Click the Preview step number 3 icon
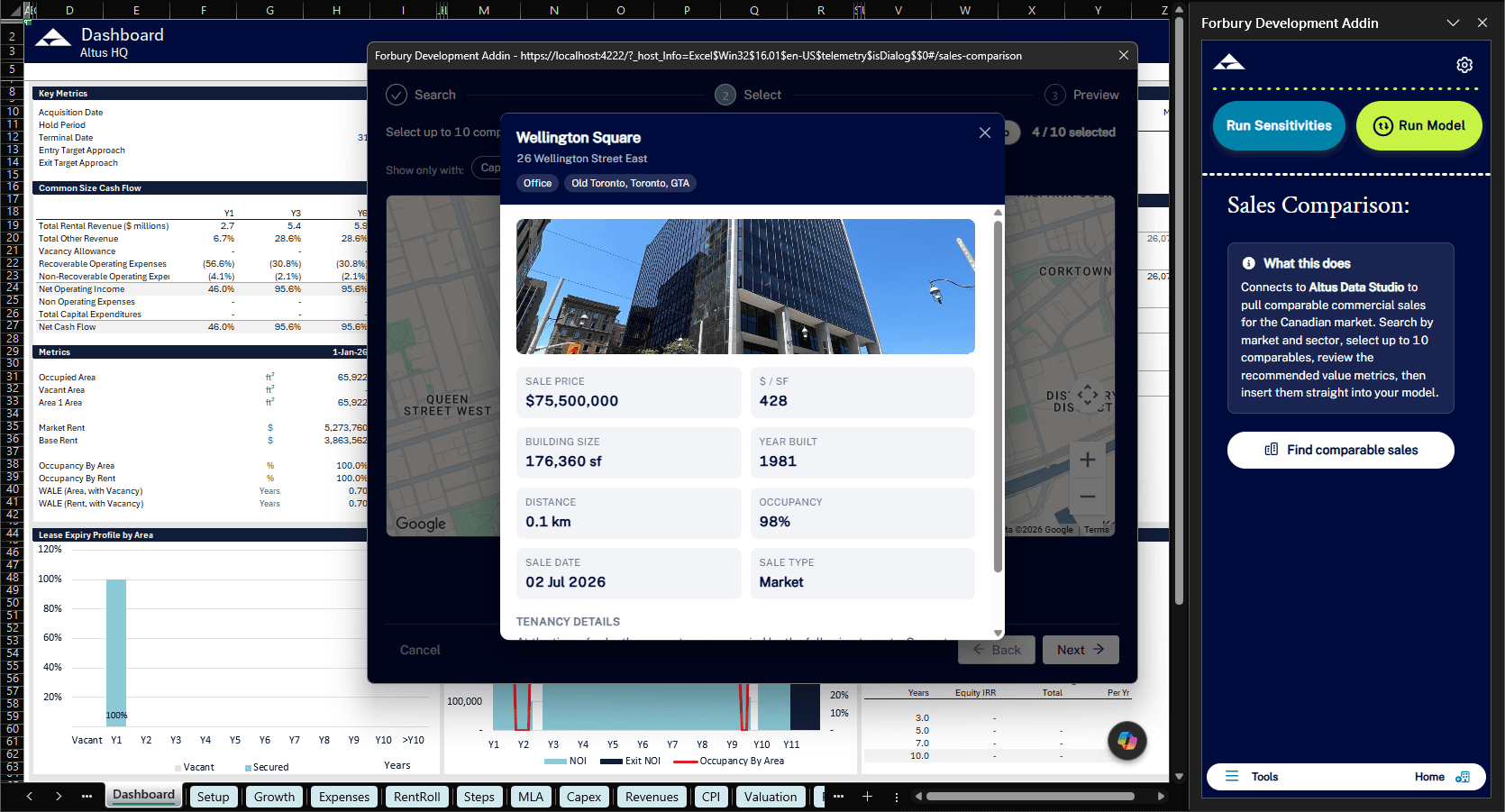This screenshot has height=812, width=1505. pos(1055,95)
